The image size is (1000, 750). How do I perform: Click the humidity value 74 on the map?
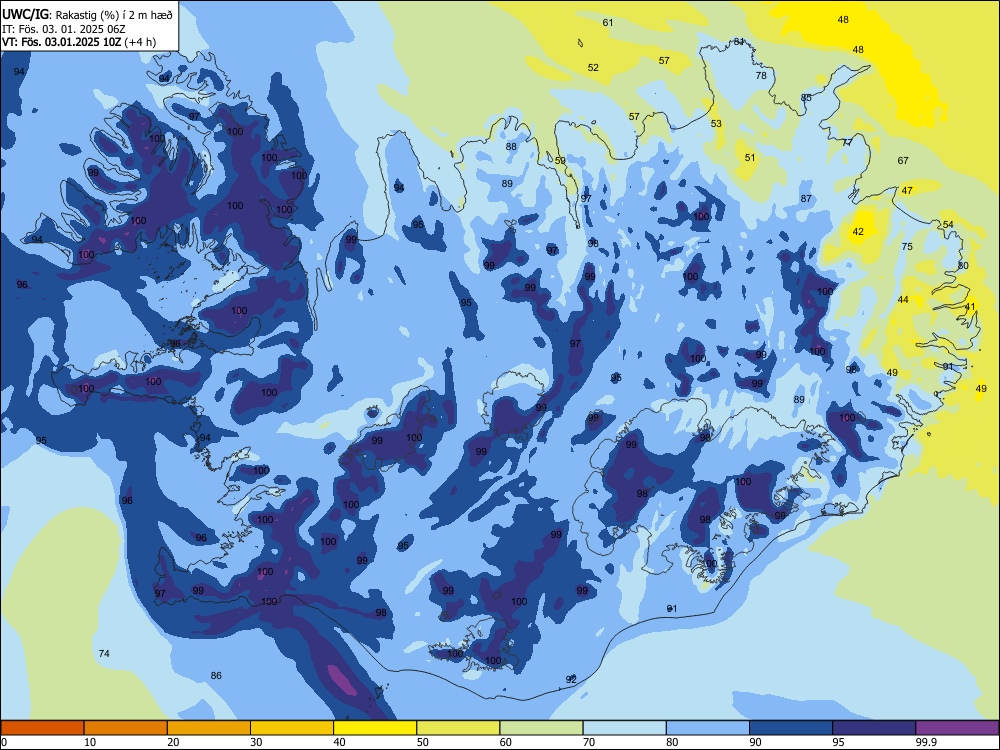[104, 653]
